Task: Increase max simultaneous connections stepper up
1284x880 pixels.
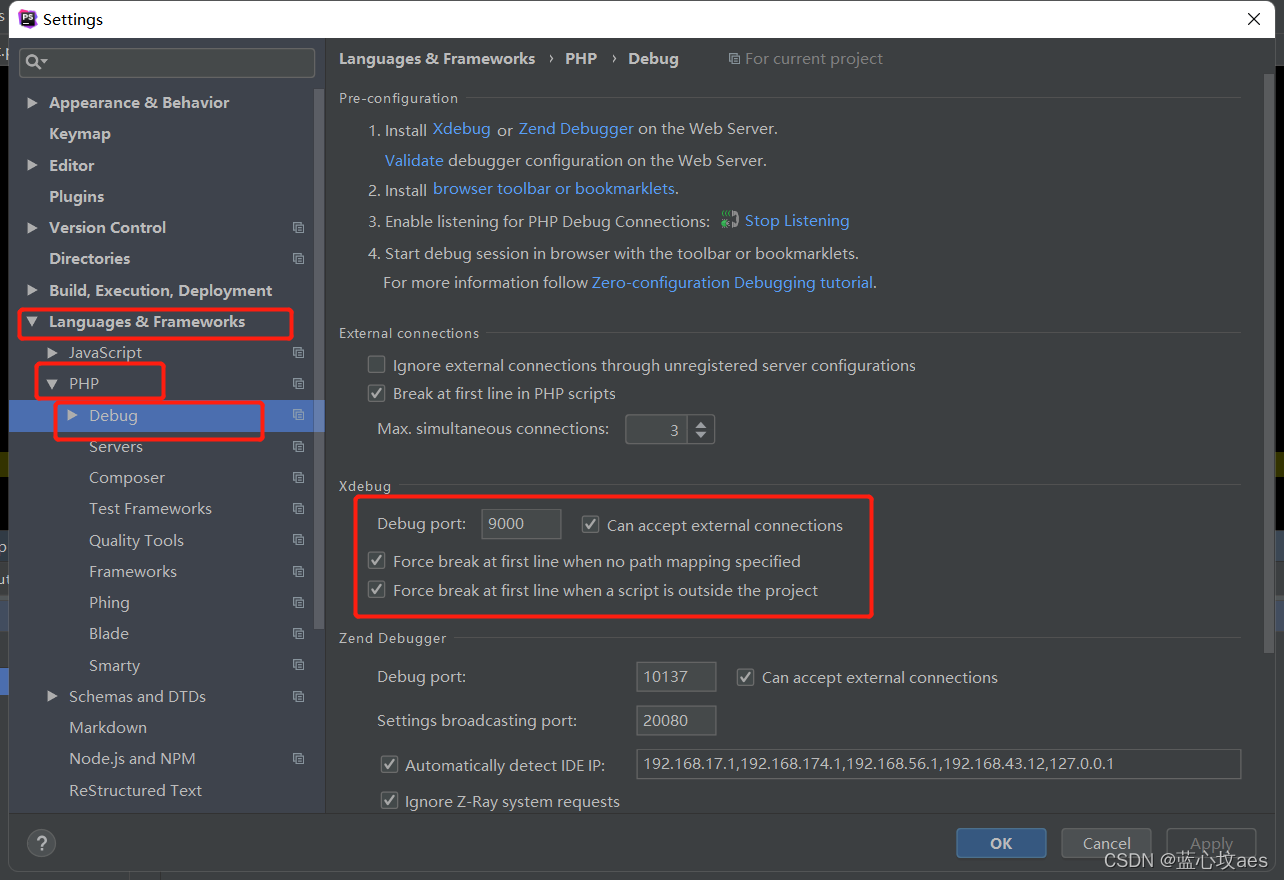Action: point(701,423)
